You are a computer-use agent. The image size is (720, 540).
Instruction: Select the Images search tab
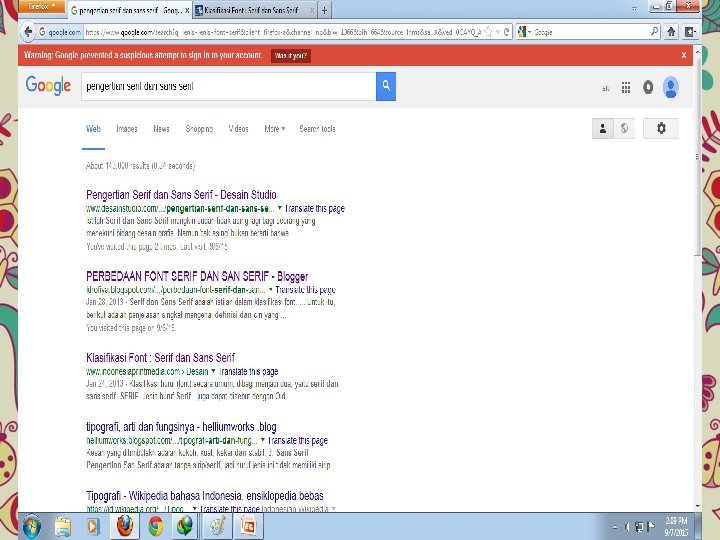point(127,129)
